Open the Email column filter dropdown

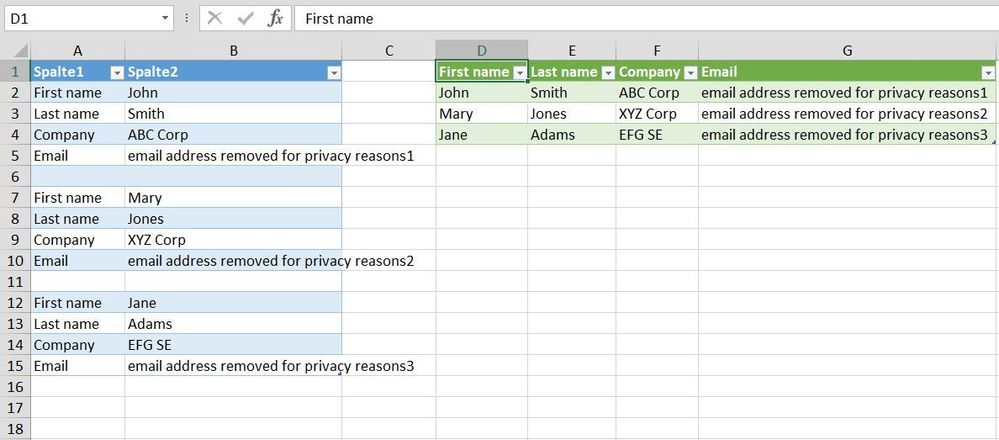pos(988,72)
